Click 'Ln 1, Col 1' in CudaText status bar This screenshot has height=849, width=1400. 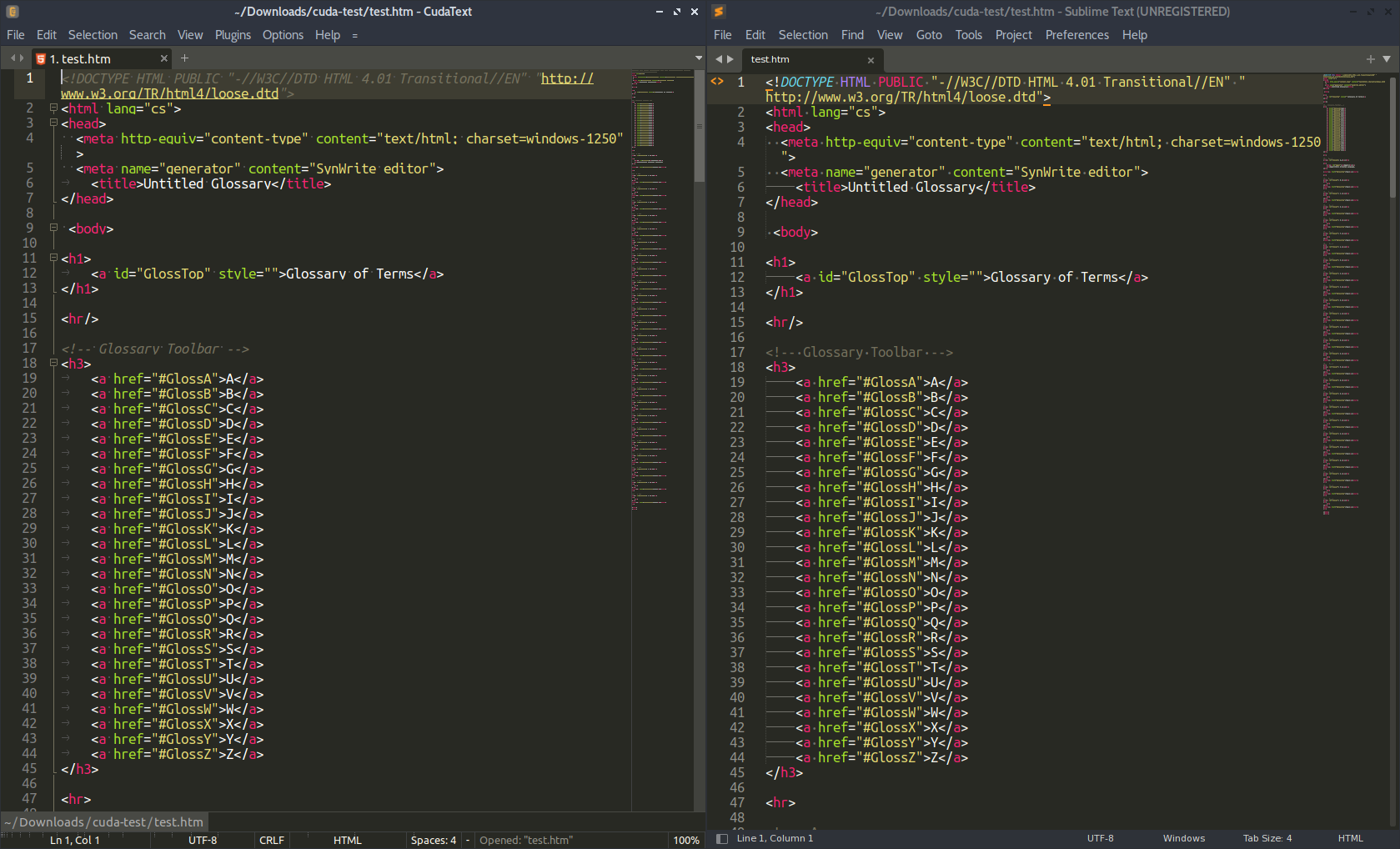pyautogui.click(x=75, y=840)
